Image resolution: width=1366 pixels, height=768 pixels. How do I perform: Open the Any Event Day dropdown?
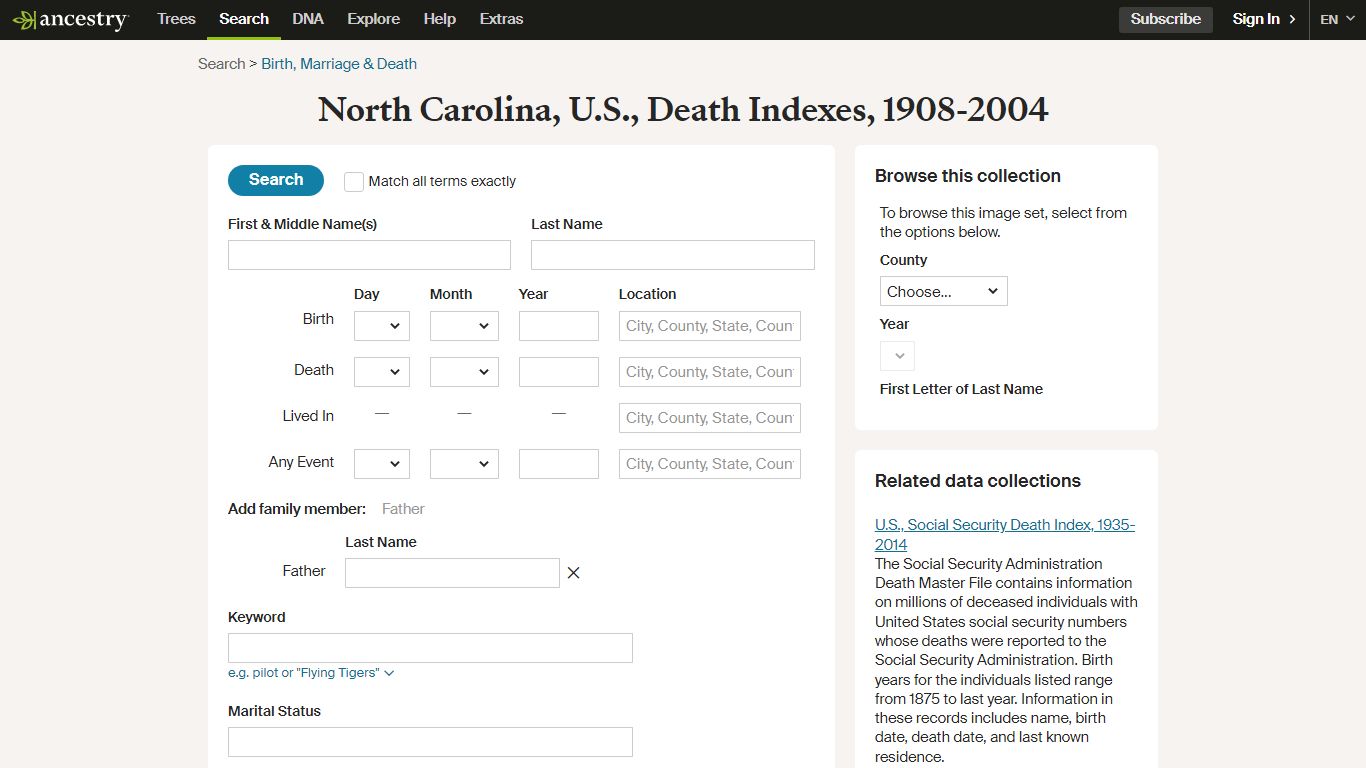(x=382, y=464)
